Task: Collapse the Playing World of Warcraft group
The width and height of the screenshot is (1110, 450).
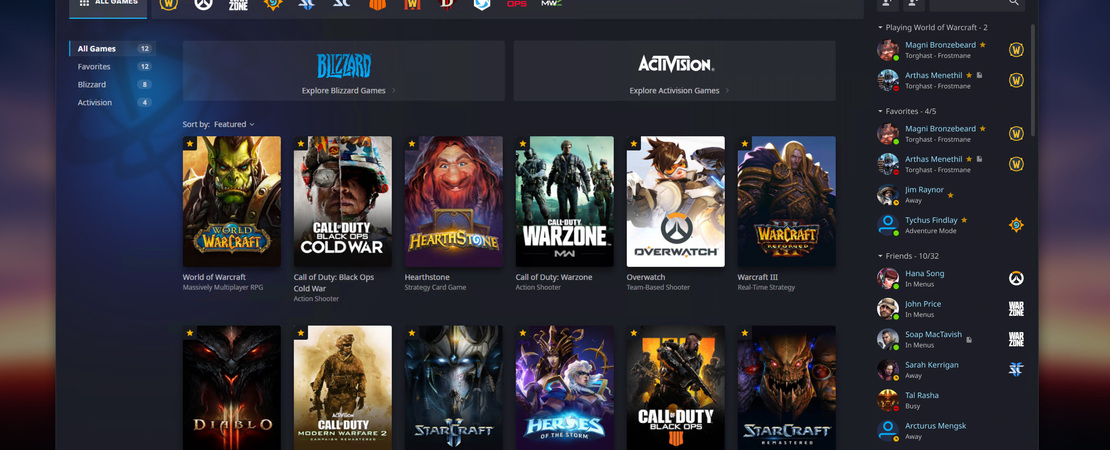Action: point(880,28)
